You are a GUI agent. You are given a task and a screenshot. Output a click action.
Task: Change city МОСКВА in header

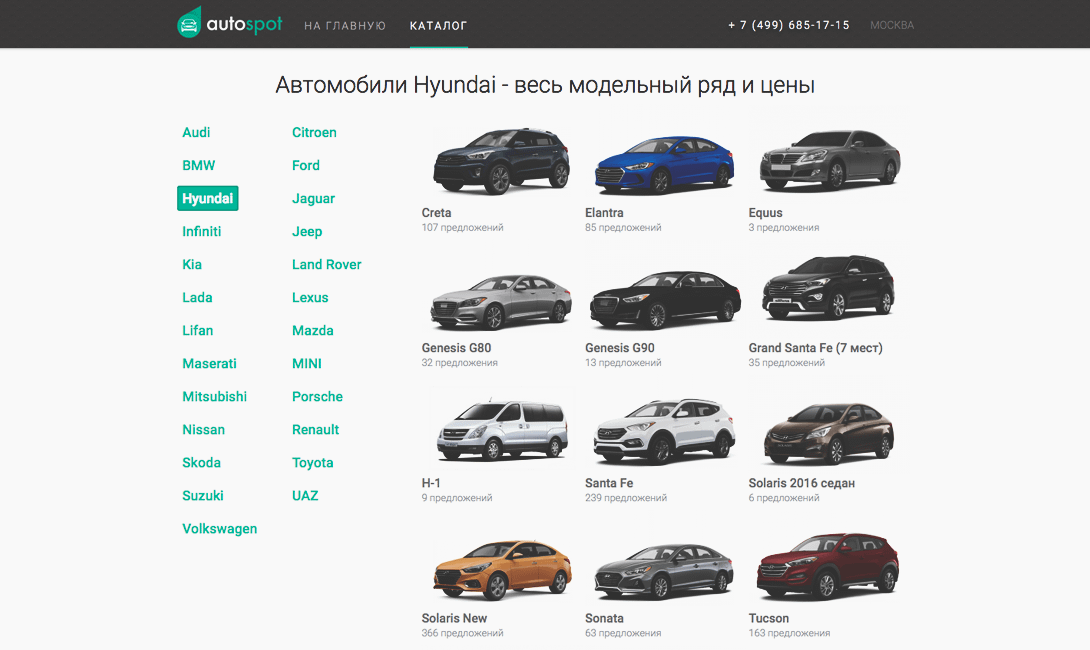pyautogui.click(x=892, y=25)
